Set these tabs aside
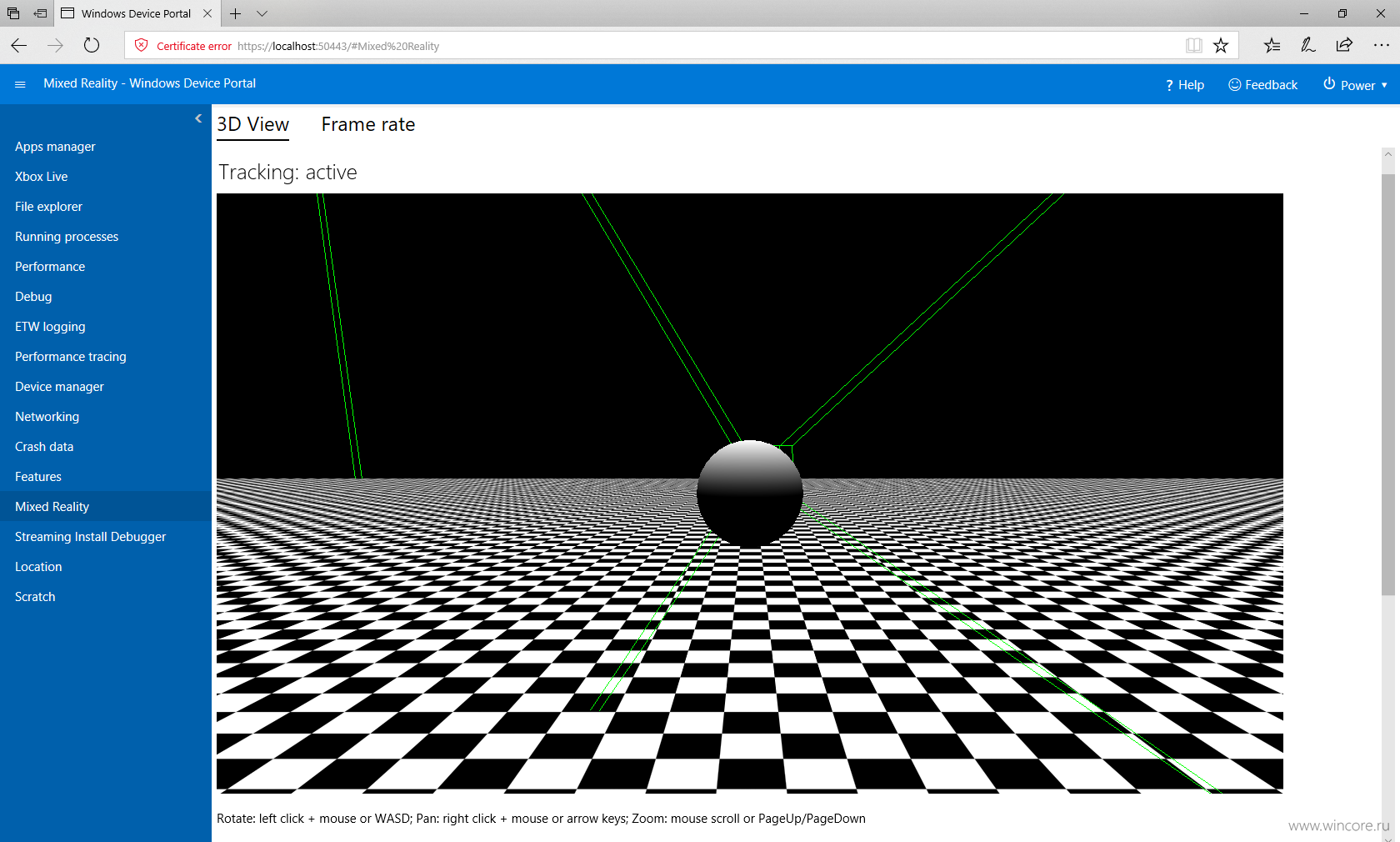Viewport: 1400px width, 842px height. (x=40, y=13)
